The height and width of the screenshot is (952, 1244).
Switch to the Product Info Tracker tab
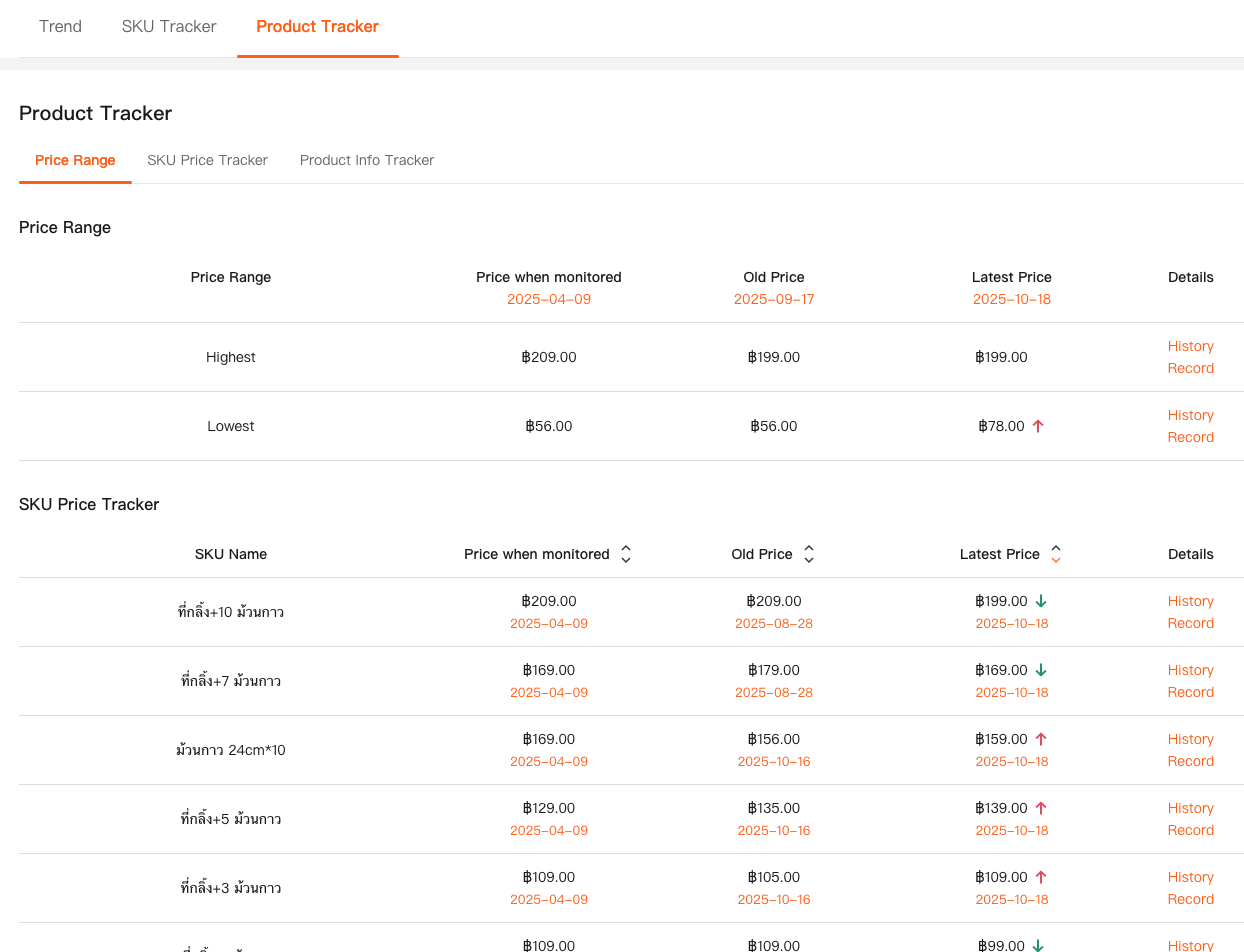click(367, 160)
